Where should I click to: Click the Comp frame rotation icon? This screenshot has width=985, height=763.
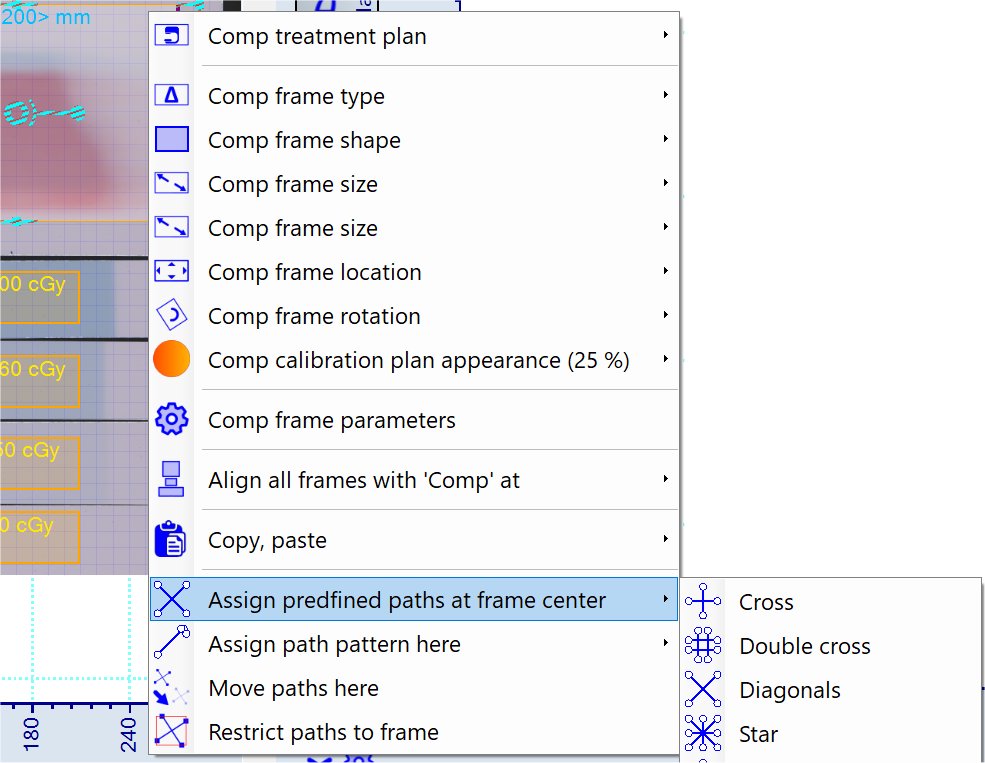(172, 316)
